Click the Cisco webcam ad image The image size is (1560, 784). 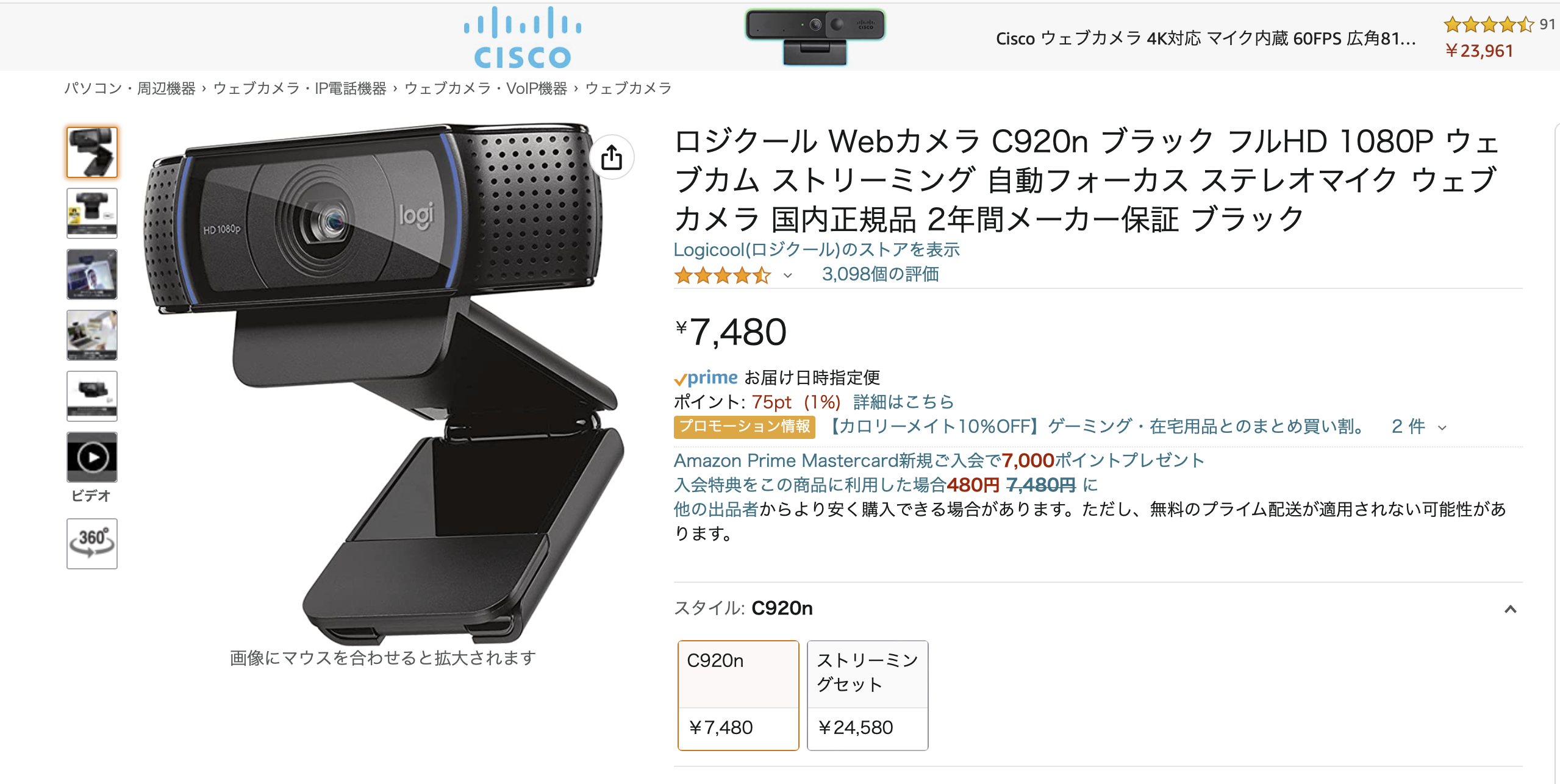(815, 37)
